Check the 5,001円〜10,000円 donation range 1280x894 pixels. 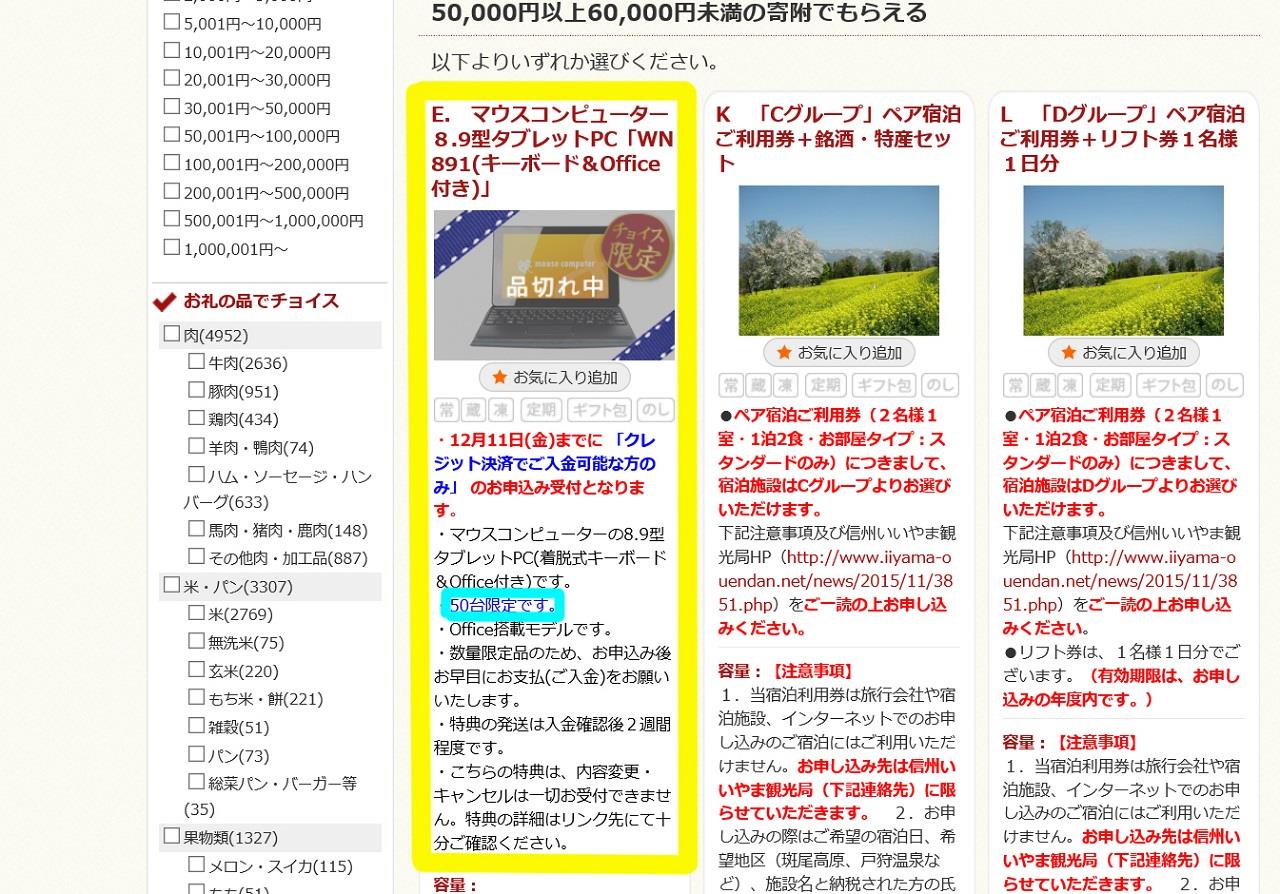[172, 22]
